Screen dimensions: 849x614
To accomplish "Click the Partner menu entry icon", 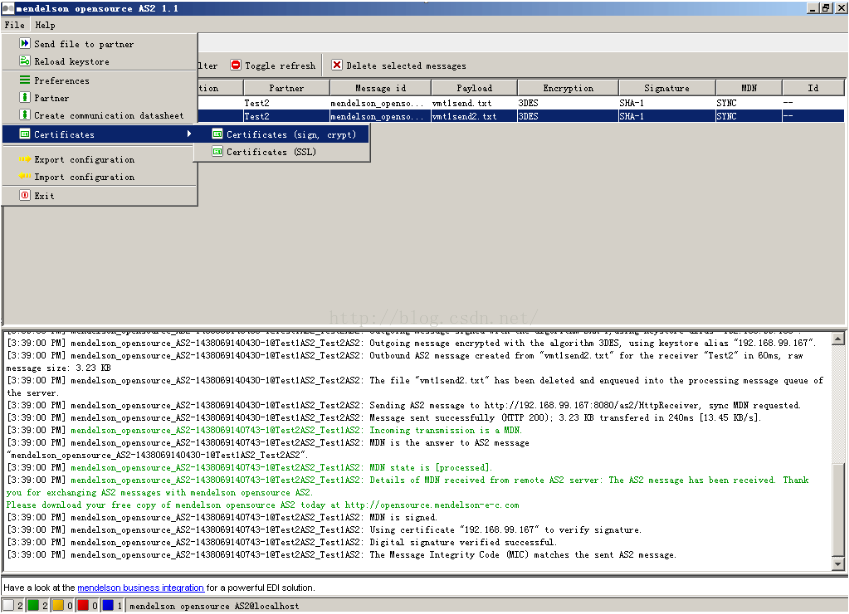I will 24,97.
